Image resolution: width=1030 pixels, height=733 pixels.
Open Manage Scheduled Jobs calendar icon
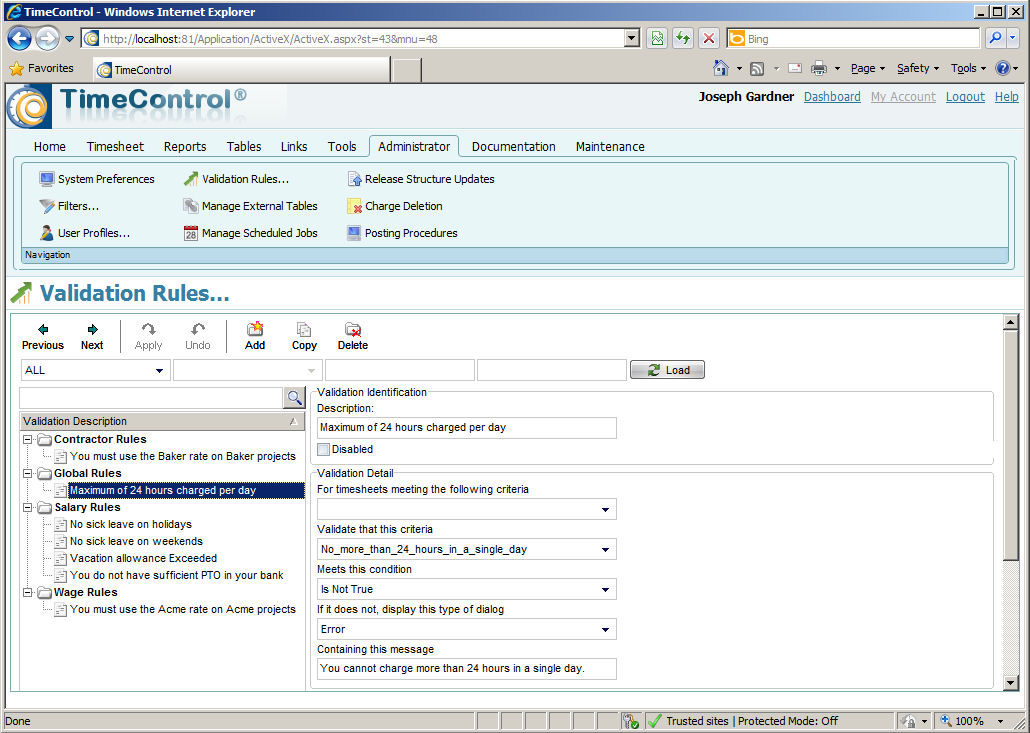coord(191,233)
